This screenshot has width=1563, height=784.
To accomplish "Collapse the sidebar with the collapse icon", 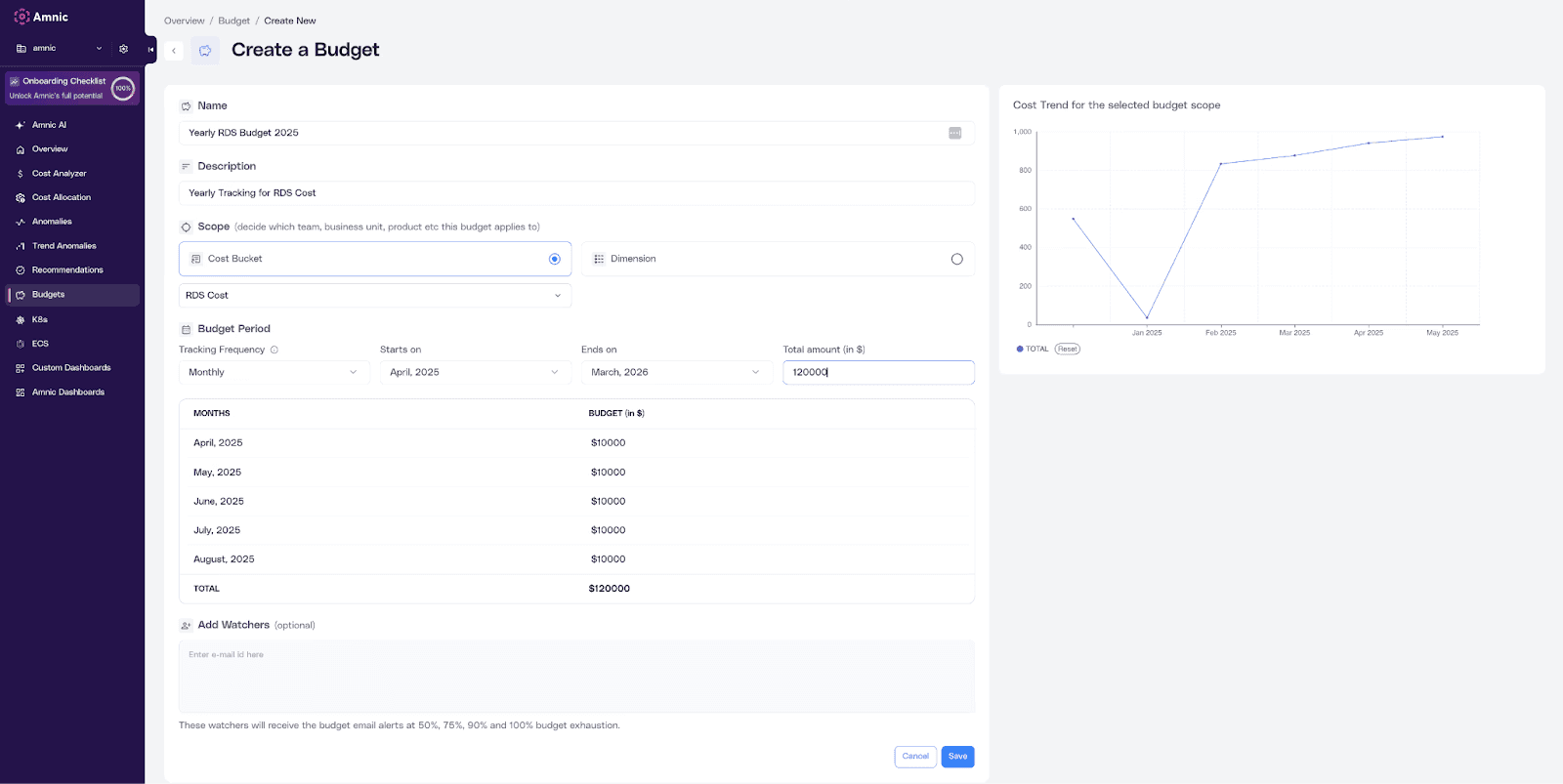I will point(150,49).
